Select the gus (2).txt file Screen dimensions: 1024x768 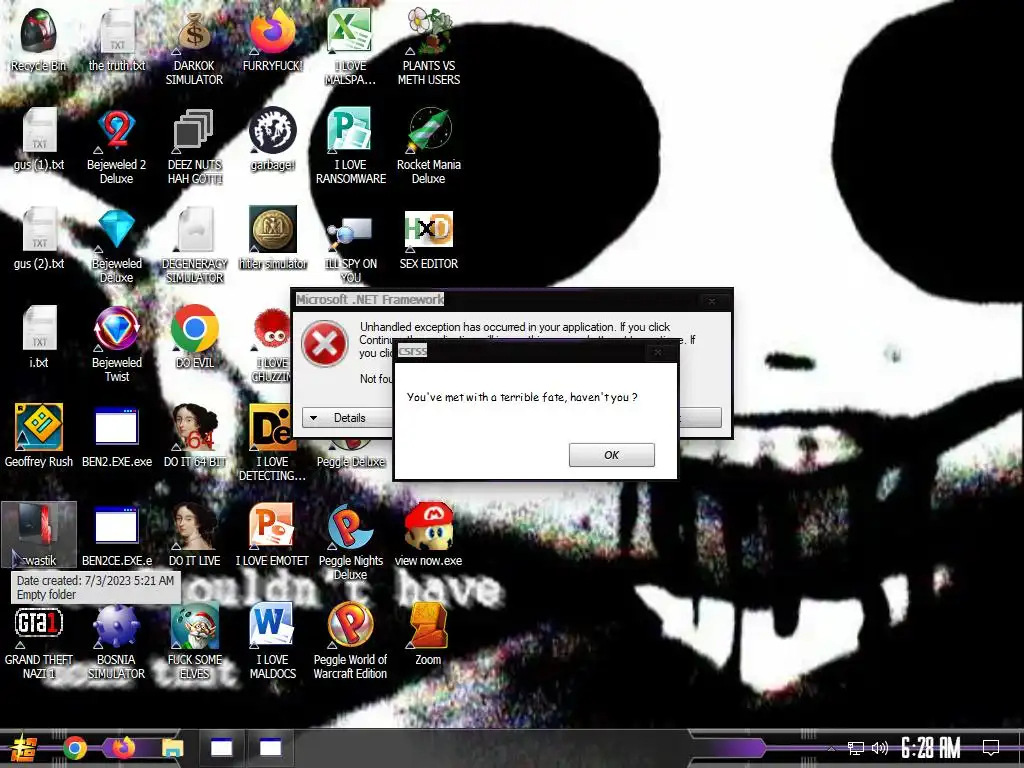click(39, 238)
